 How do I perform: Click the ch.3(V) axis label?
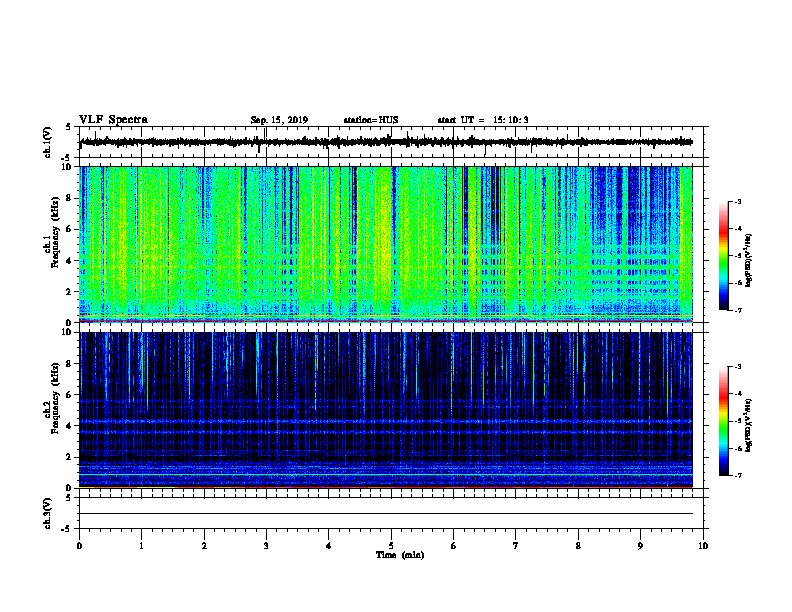pos(48,513)
